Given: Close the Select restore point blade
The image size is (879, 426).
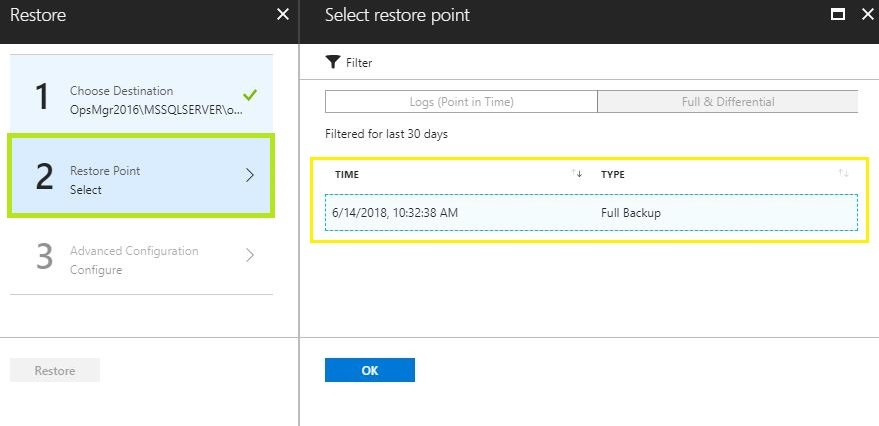Looking at the screenshot, I should 867,15.
